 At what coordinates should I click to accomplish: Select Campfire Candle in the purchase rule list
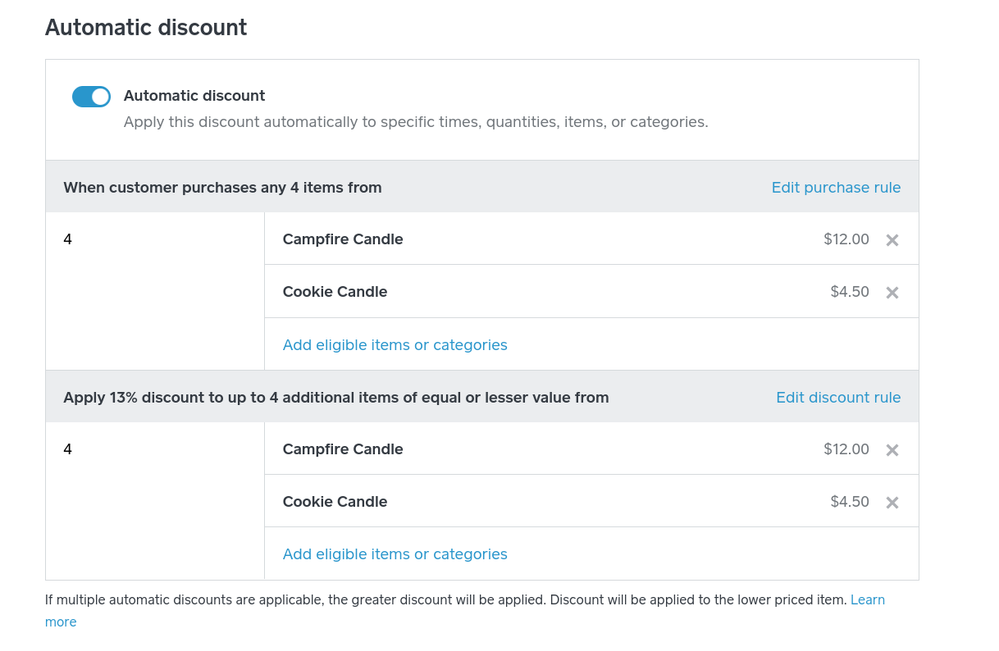click(x=342, y=240)
